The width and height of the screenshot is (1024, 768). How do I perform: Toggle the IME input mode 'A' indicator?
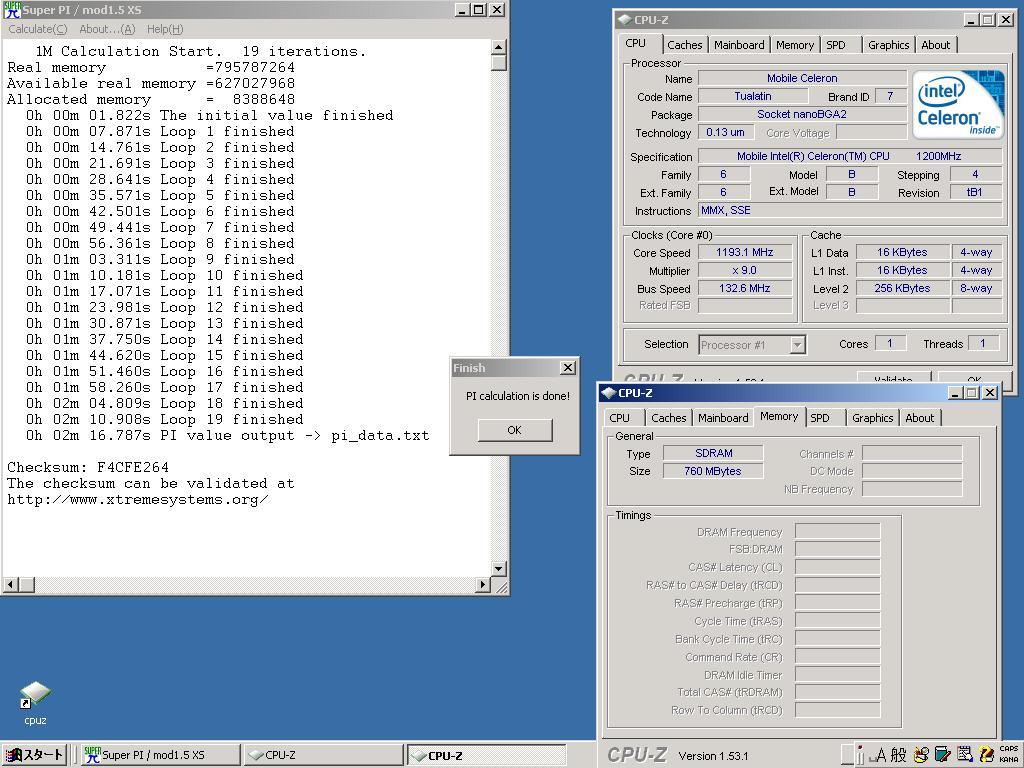(880, 755)
